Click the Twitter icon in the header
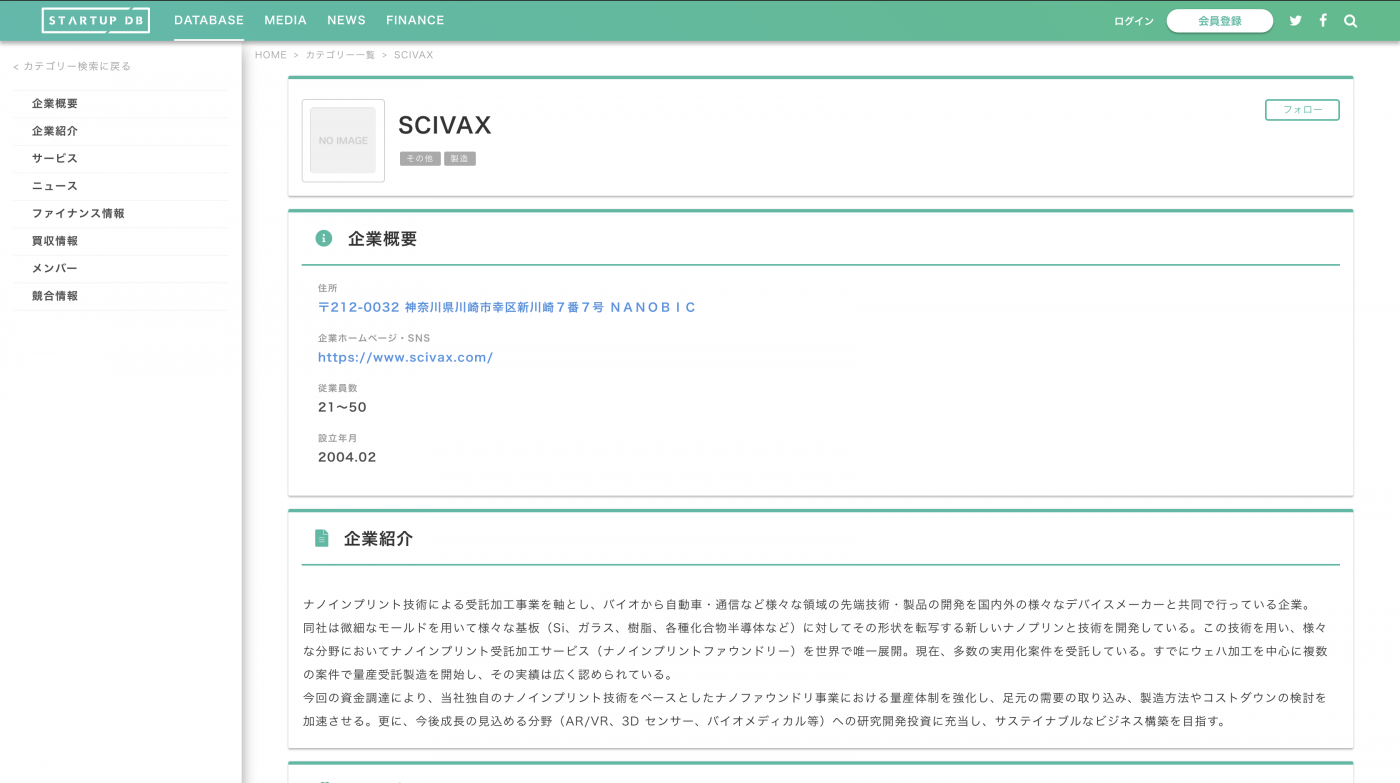 tap(1295, 20)
